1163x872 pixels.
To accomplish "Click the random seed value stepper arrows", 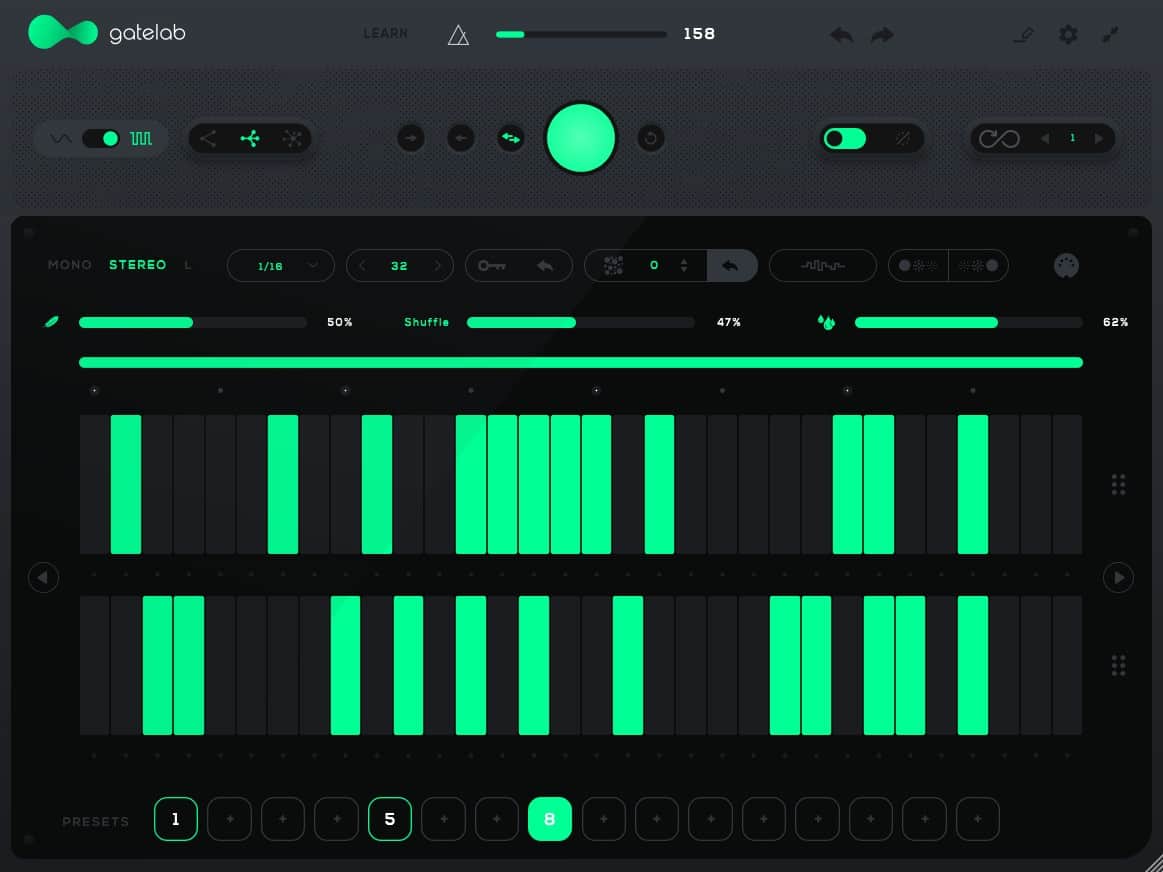I will [x=684, y=266].
